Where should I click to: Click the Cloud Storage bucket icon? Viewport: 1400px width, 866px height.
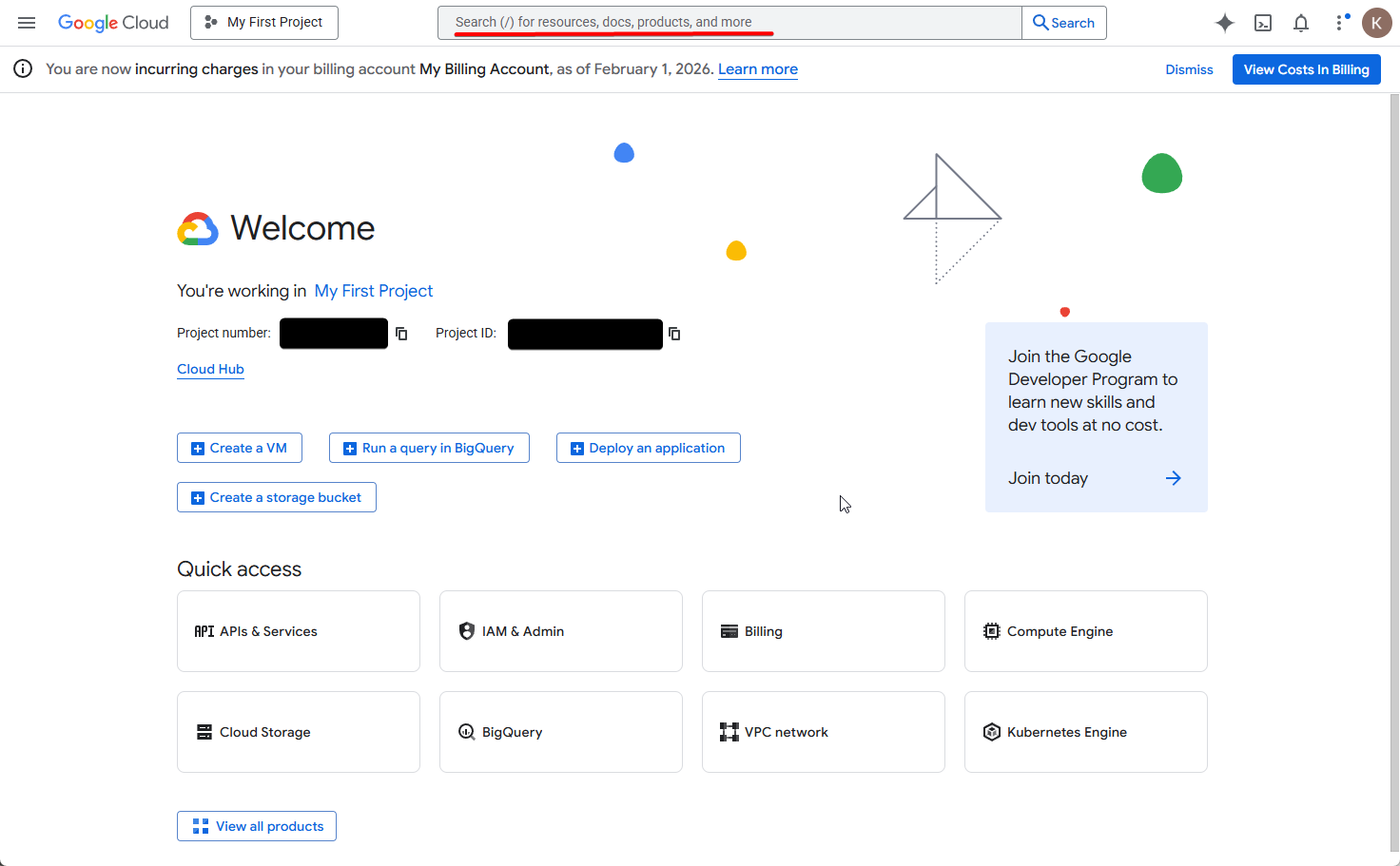click(x=204, y=732)
